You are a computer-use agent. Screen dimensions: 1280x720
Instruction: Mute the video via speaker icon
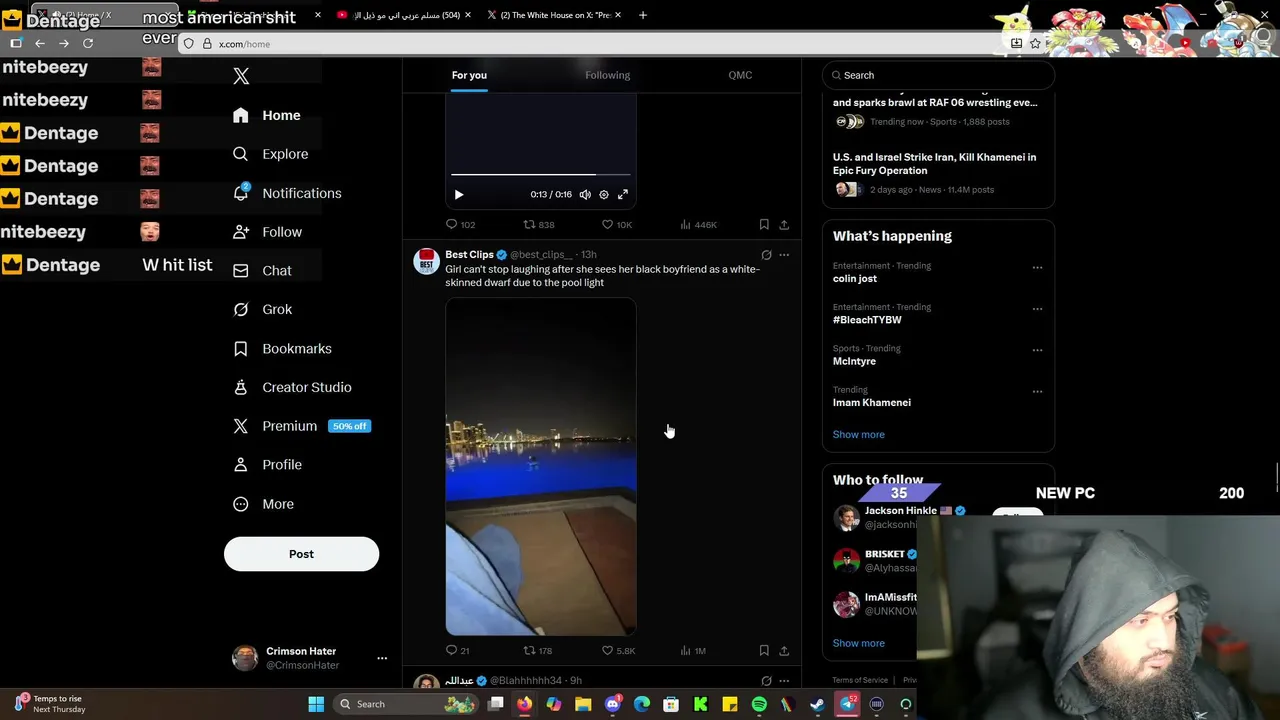585,195
